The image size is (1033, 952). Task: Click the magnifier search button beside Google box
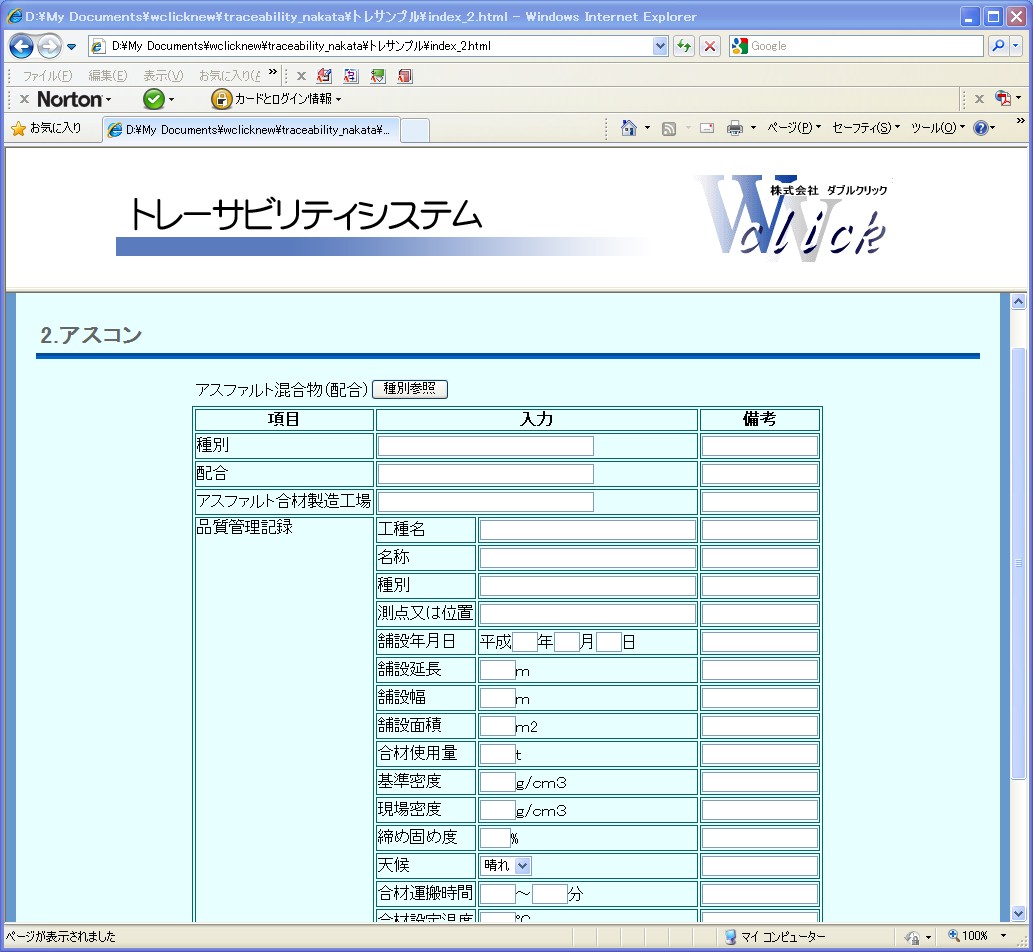(998, 45)
